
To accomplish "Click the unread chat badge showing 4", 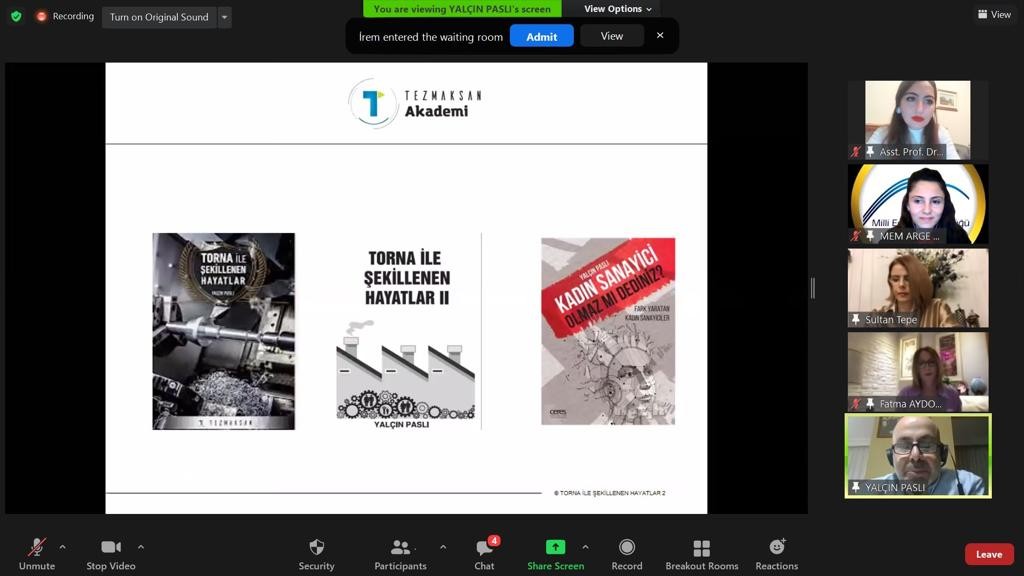I will pyautogui.click(x=494, y=541).
